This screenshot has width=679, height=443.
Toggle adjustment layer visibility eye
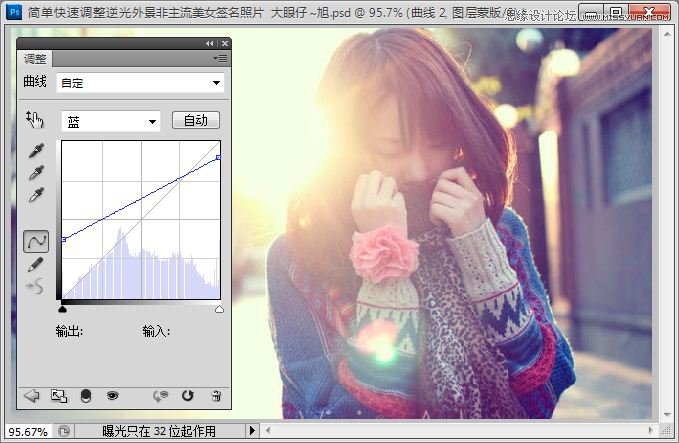tap(112, 396)
